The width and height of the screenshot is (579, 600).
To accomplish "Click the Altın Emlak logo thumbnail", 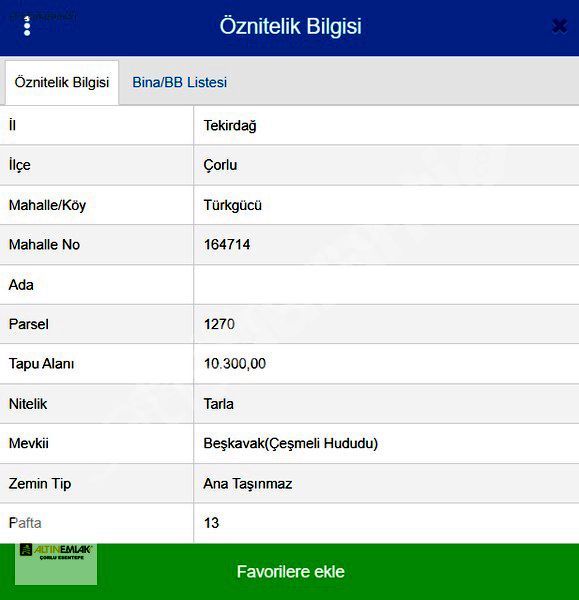I will tap(56, 564).
